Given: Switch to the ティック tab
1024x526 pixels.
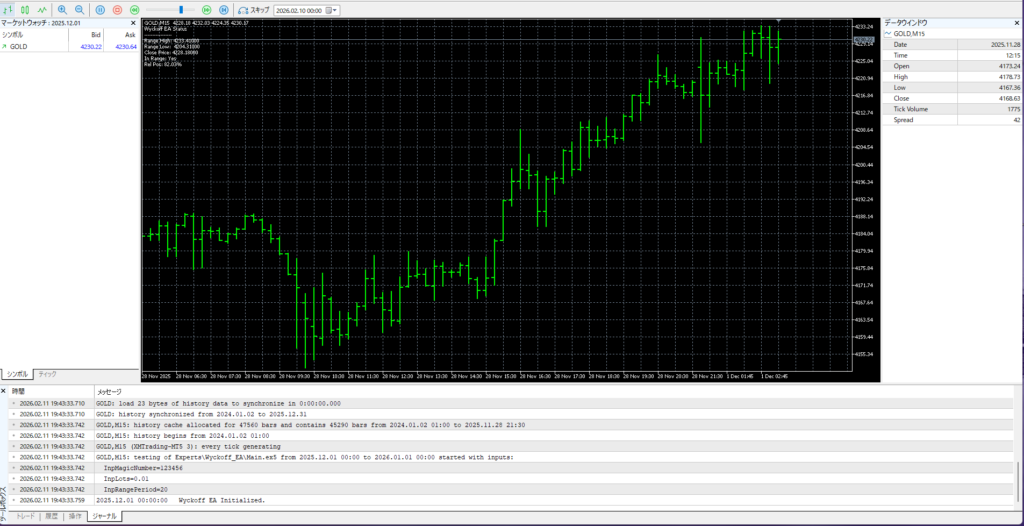Looking at the screenshot, I should [47, 374].
